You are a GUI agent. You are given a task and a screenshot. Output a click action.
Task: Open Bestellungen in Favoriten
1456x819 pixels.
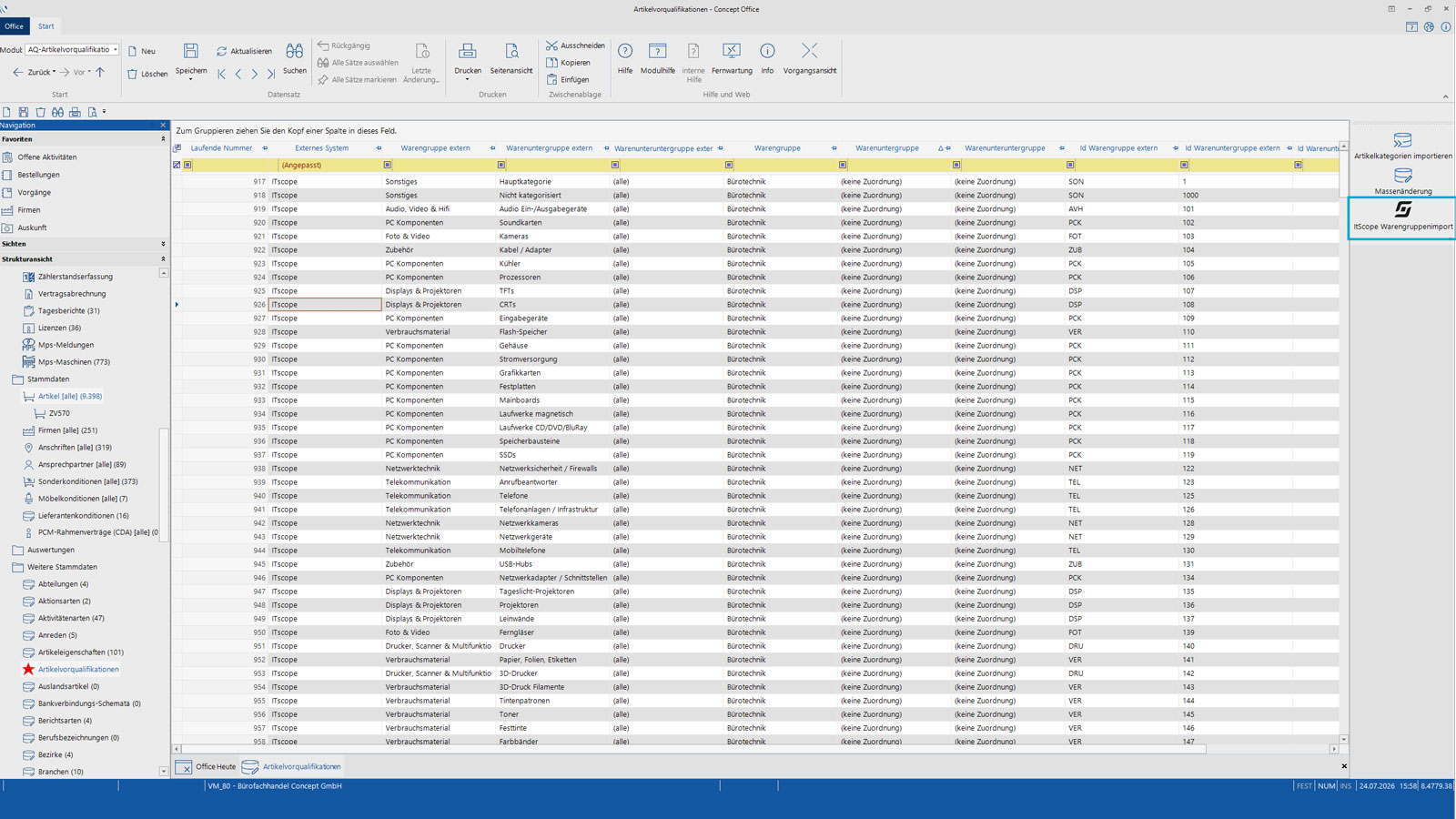click(x=38, y=175)
